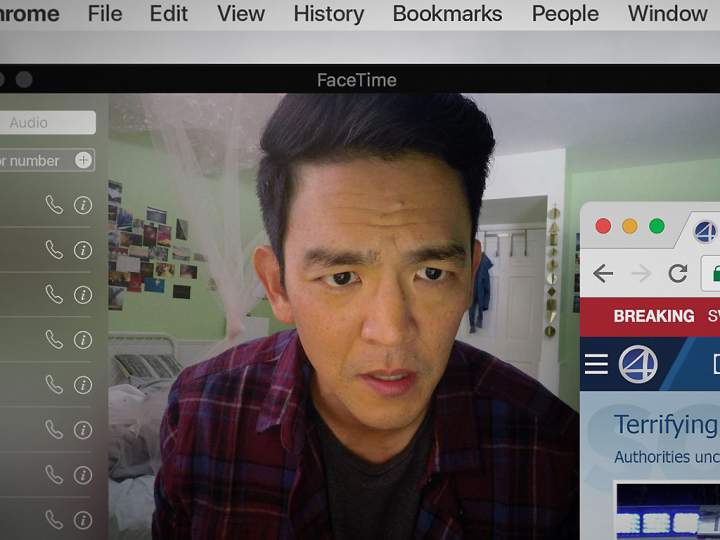
Task: Show info for the fourth recent call
Action: click(x=83, y=340)
